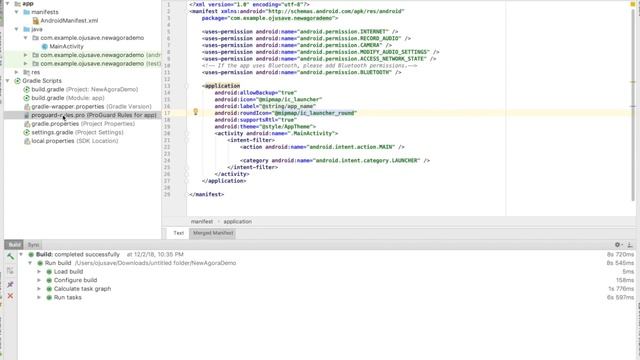The width and height of the screenshot is (640, 360).
Task: Expand the androidTest package node
Action: click(25, 55)
